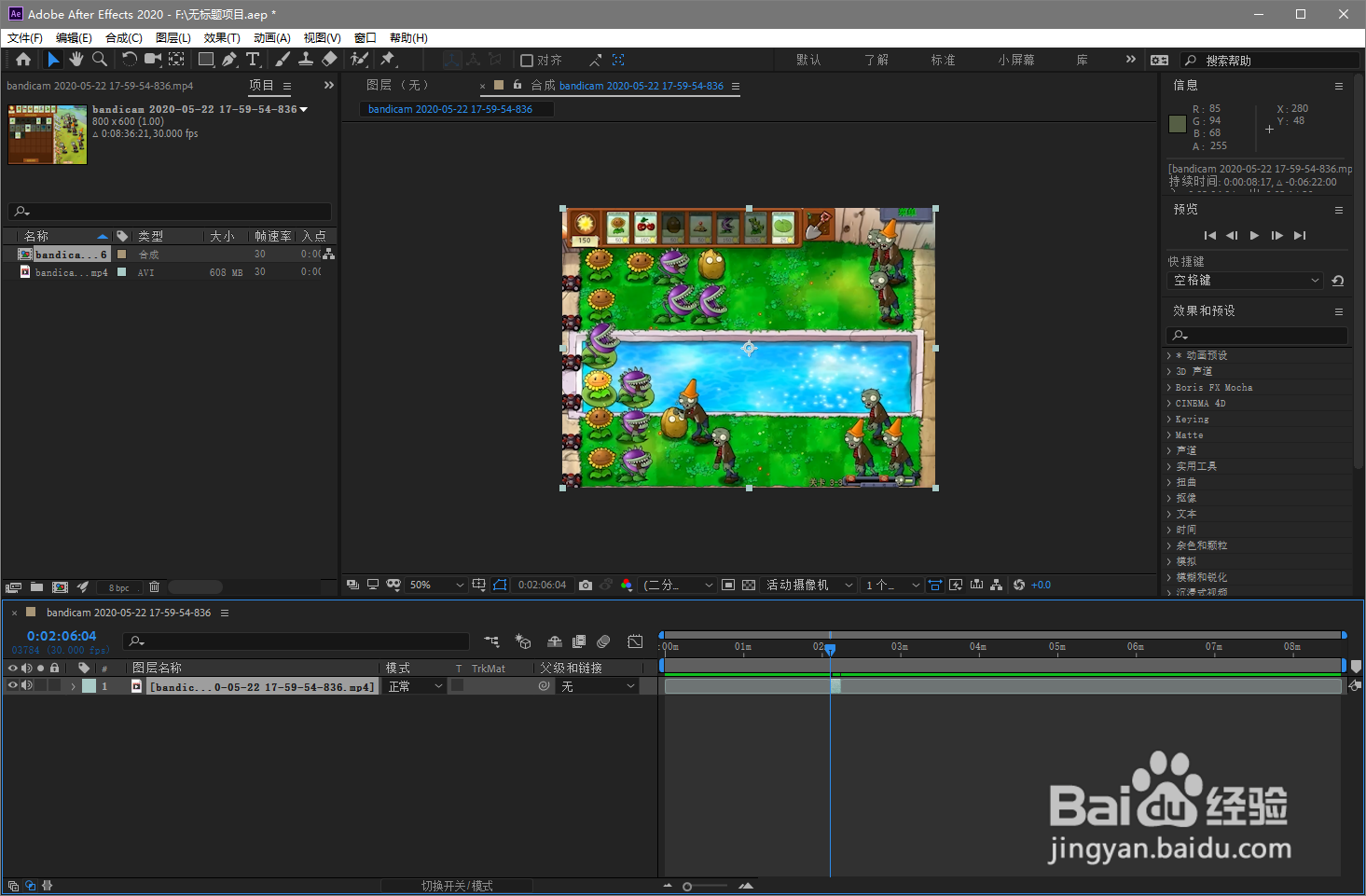1366x896 pixels.
Task: Switch to the 小屏幕 workspace
Action: [1016, 60]
